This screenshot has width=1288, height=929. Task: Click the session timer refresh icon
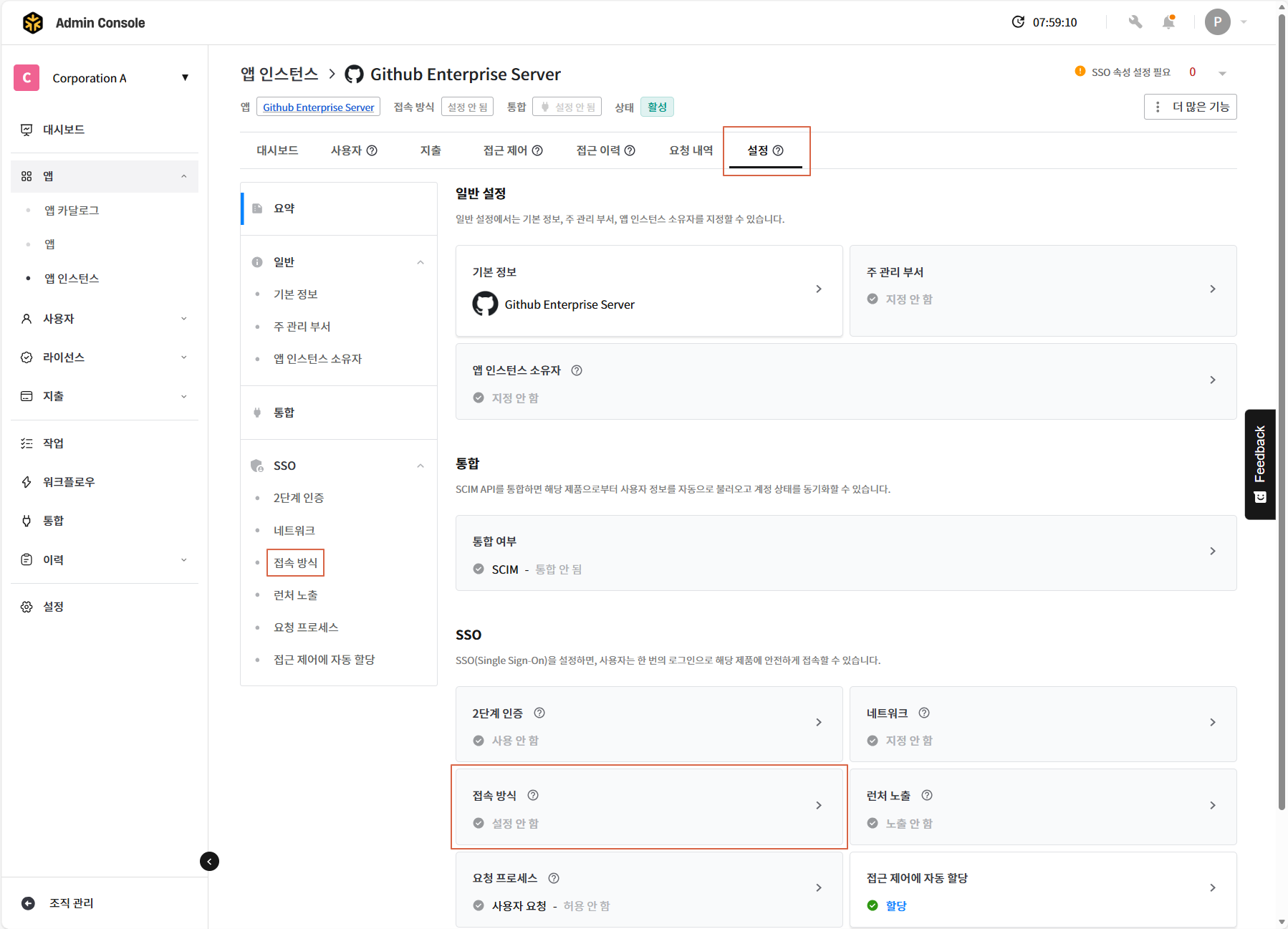coord(1018,22)
